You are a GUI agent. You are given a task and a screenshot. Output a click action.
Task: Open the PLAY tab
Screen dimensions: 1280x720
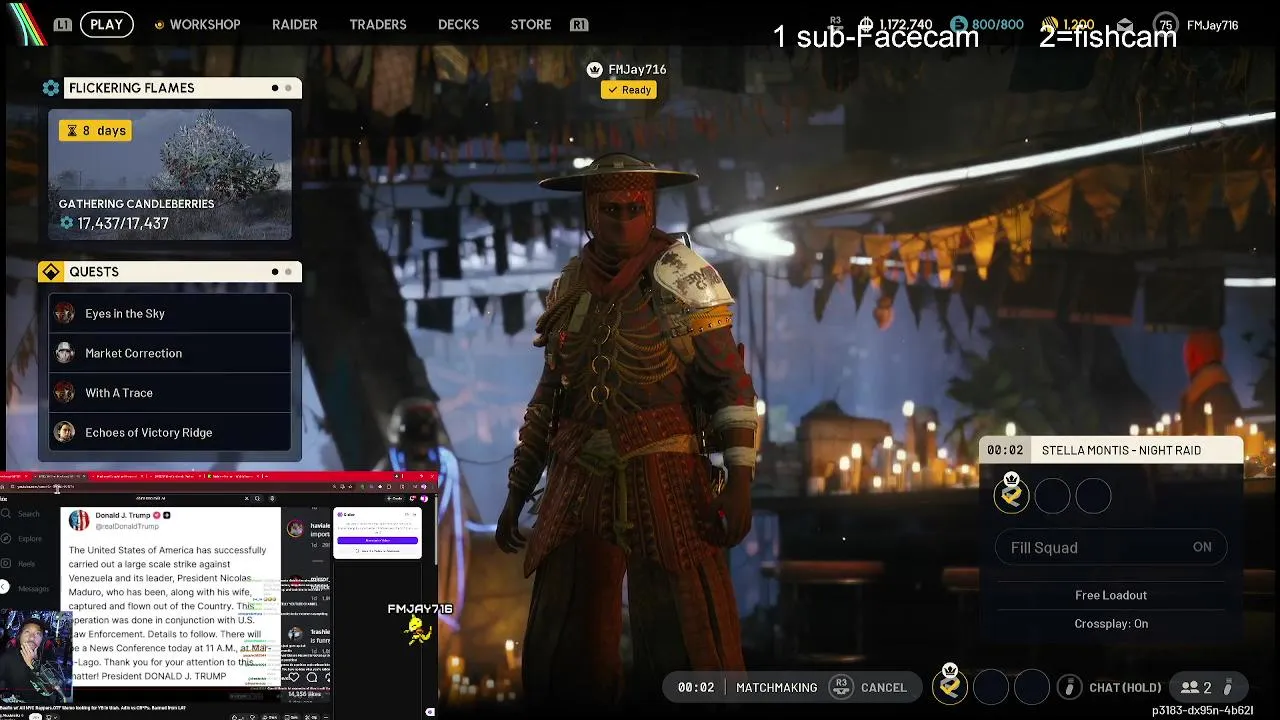pyautogui.click(x=106, y=24)
